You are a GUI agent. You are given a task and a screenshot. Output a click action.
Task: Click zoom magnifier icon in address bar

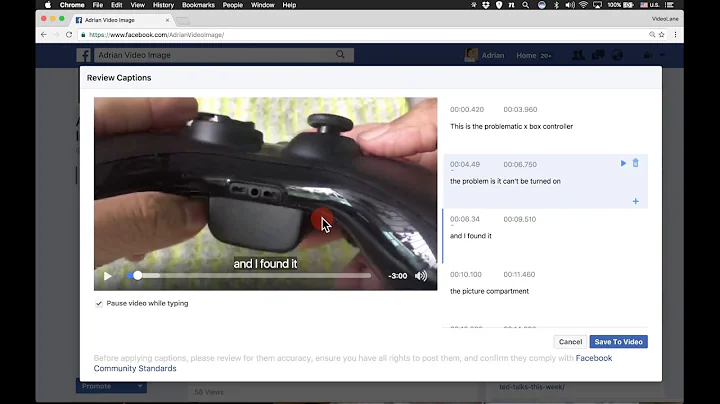point(652,34)
